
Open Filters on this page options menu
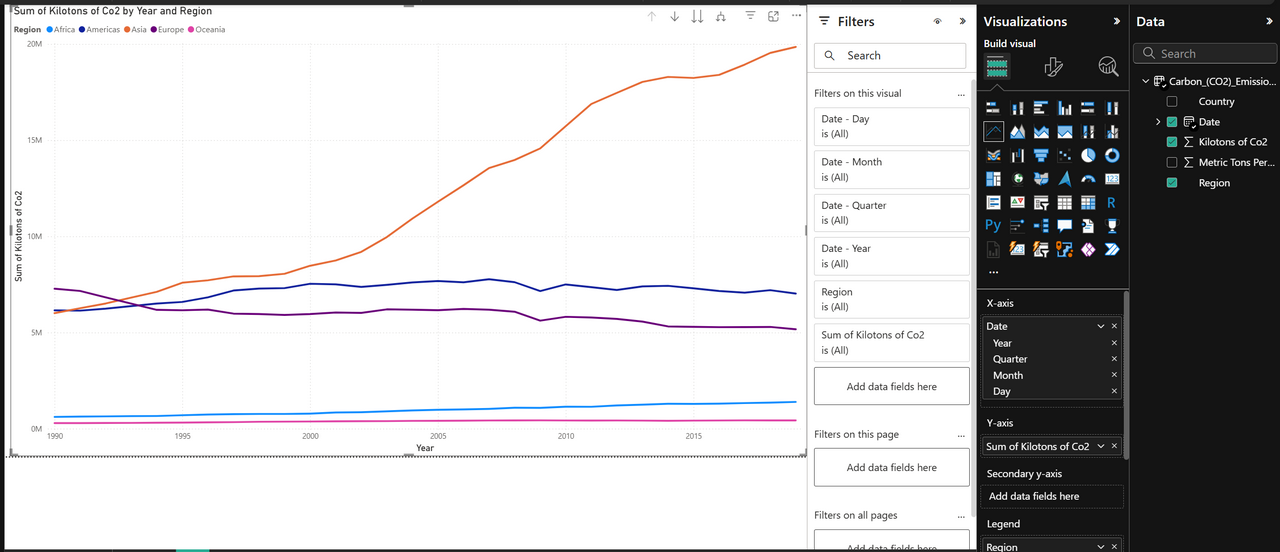click(x=961, y=435)
